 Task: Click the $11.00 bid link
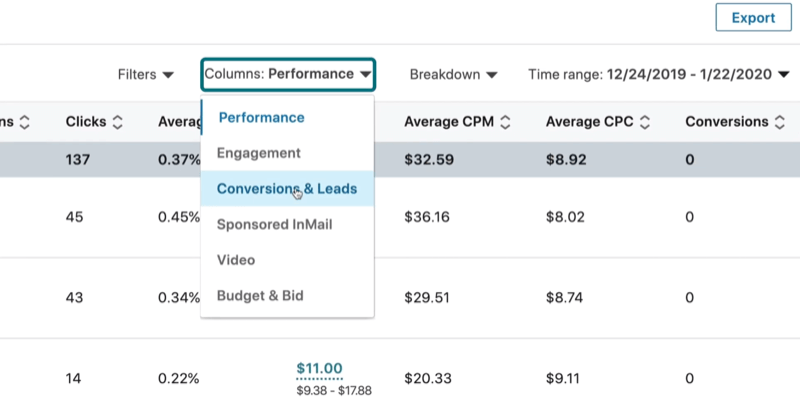[319, 368]
